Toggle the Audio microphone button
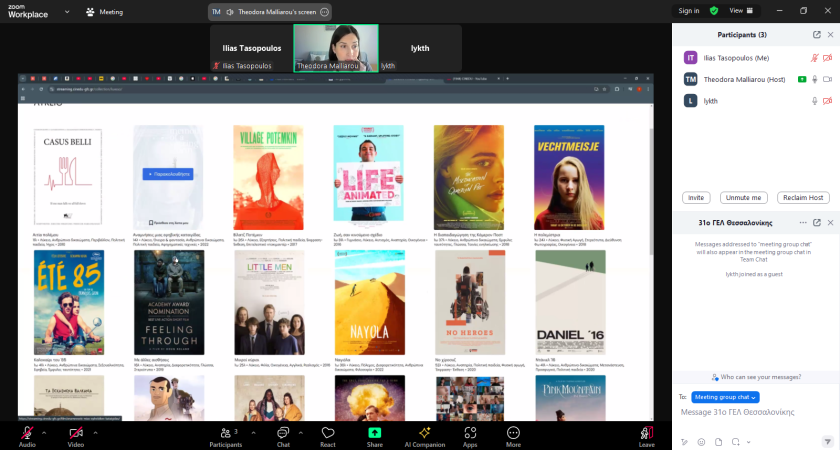The width and height of the screenshot is (840, 450). tap(27, 436)
